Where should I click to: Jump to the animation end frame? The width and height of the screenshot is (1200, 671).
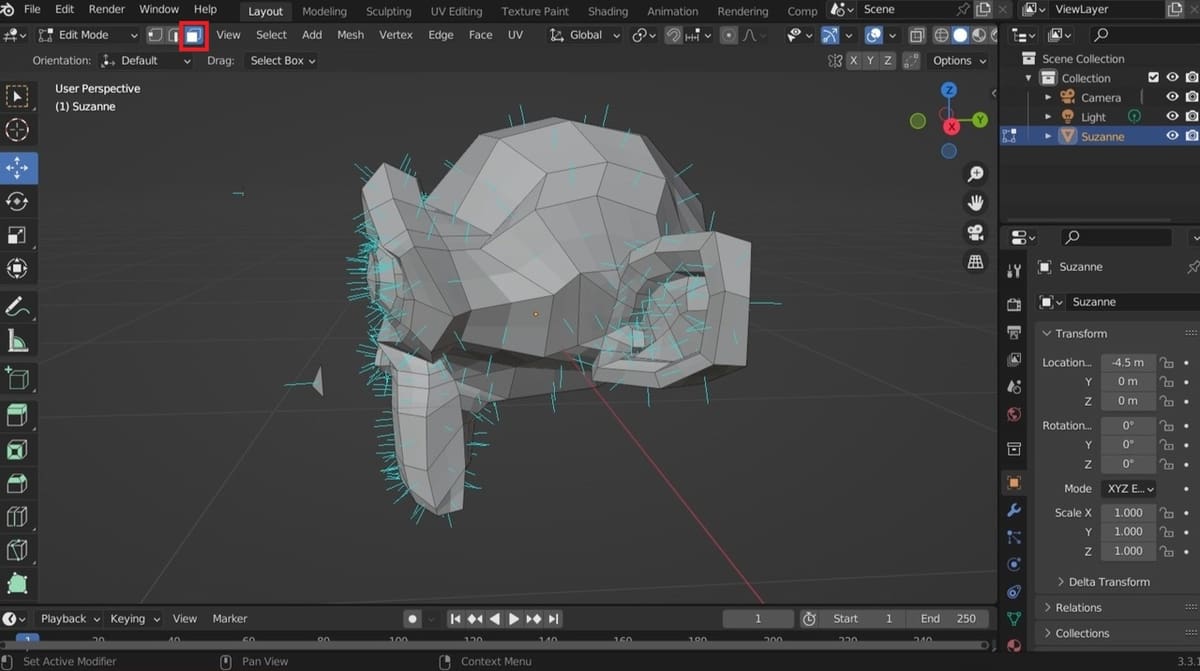[x=554, y=619]
